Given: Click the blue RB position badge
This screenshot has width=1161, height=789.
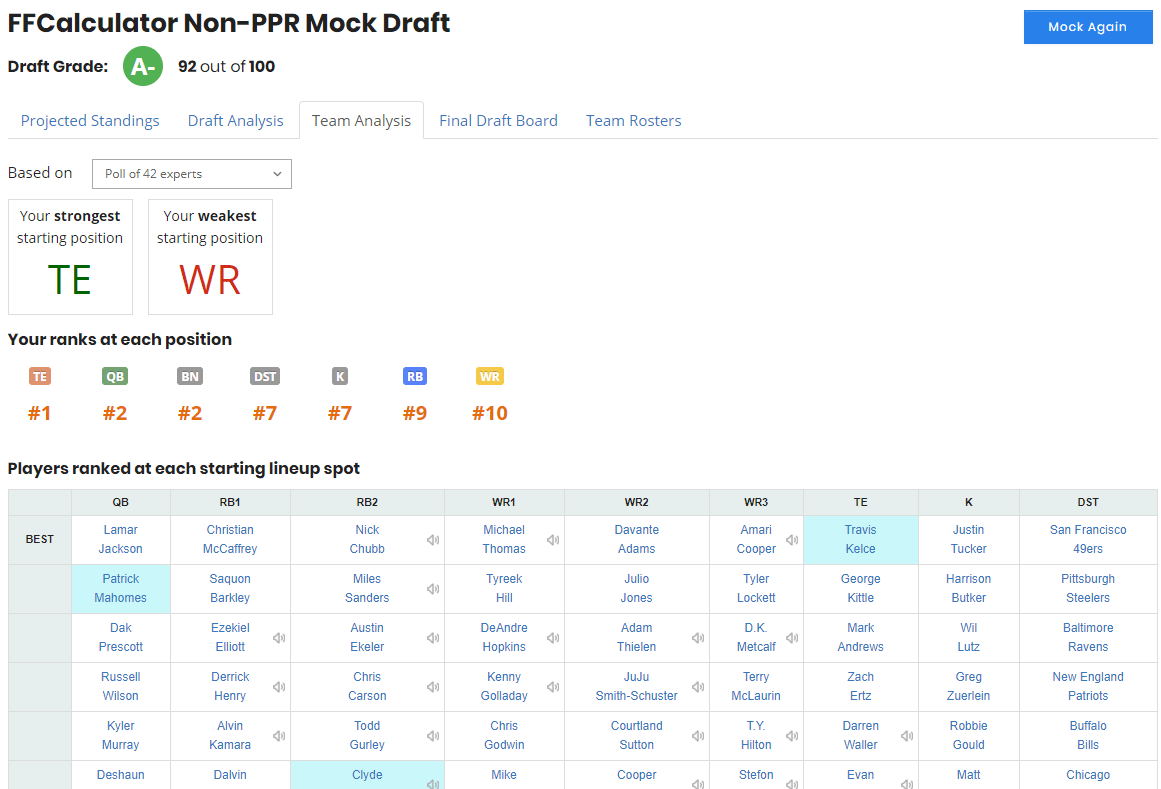Looking at the screenshot, I should [415, 377].
